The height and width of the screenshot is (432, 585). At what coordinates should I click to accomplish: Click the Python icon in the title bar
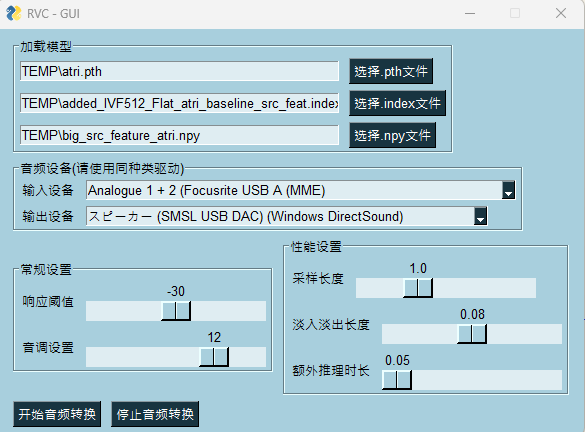[13, 13]
